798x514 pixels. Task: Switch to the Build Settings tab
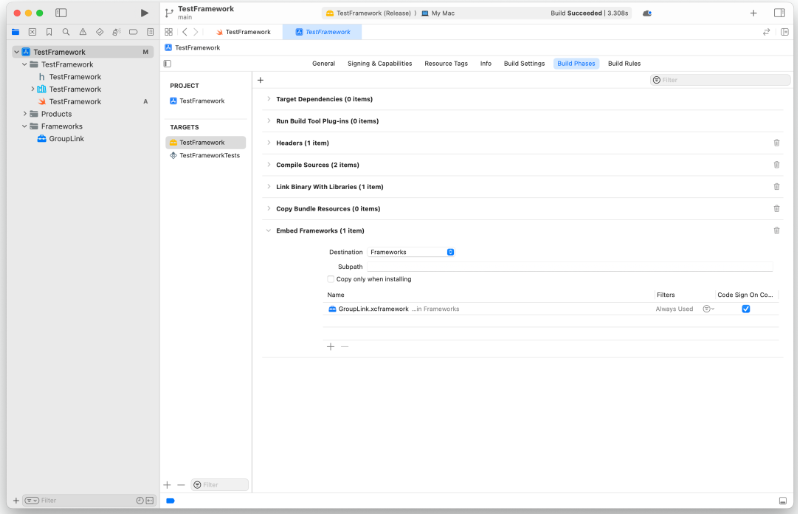click(524, 63)
